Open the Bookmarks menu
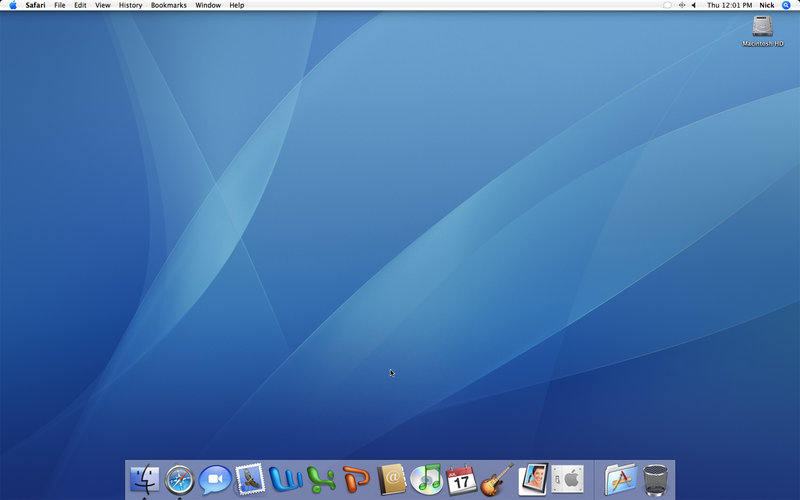800x500 pixels. [169, 5]
